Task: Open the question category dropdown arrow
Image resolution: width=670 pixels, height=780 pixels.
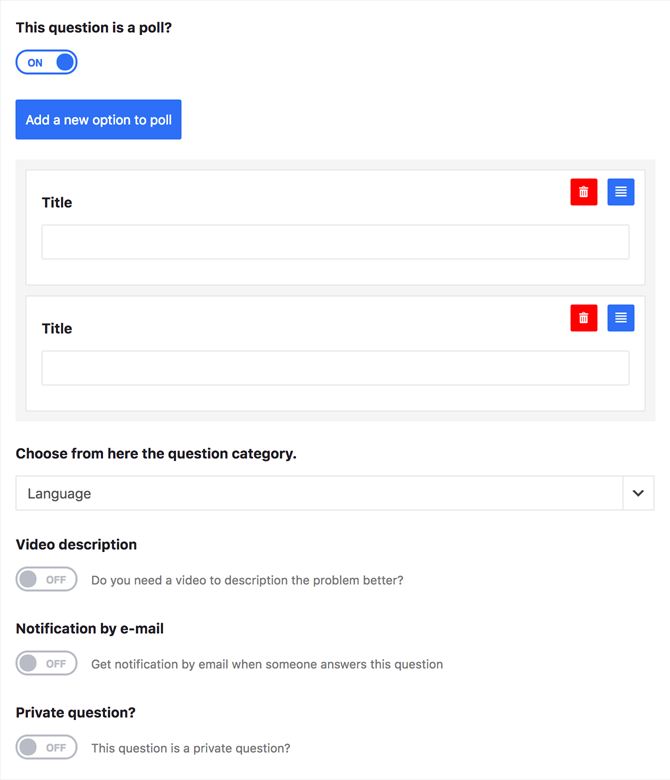Action: [x=638, y=493]
